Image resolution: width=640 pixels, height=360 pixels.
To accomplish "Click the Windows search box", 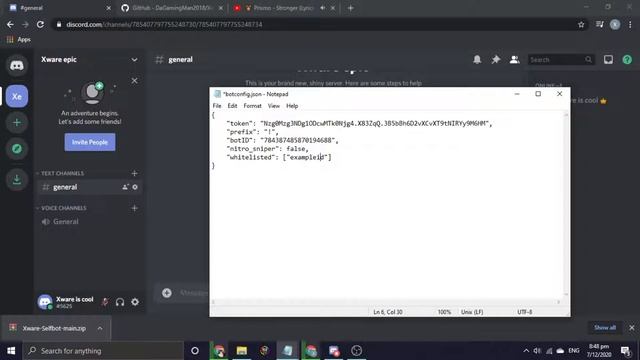I will point(103,351).
